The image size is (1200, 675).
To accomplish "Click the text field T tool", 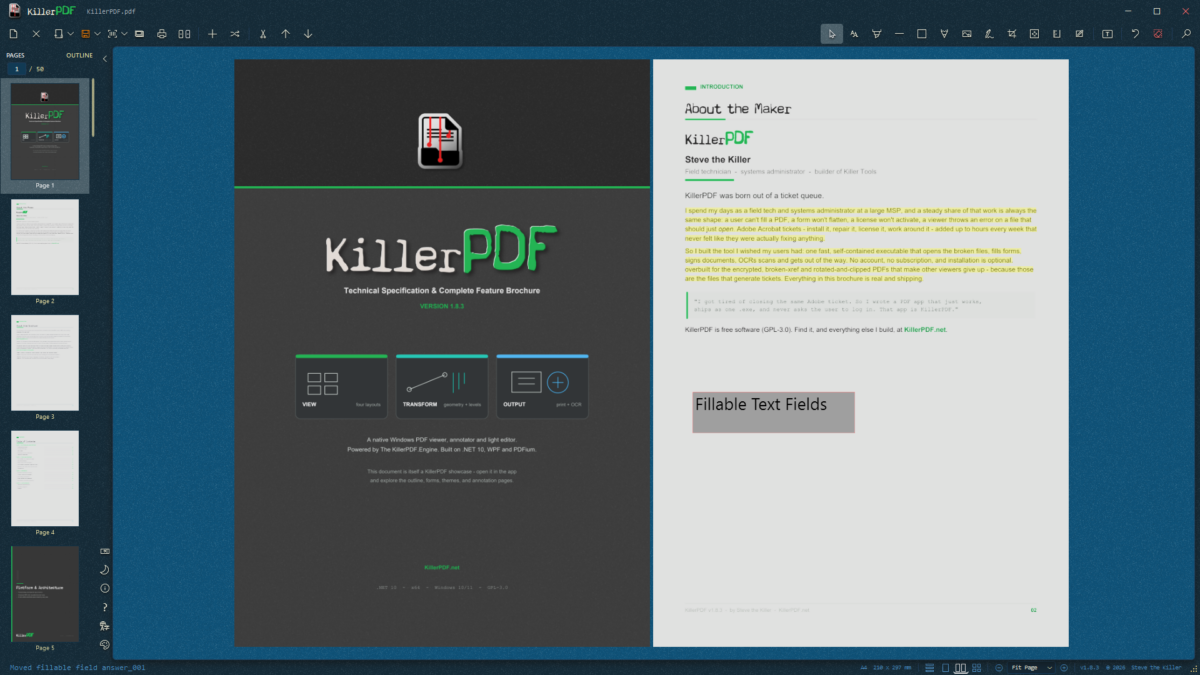I will [x=1107, y=34].
